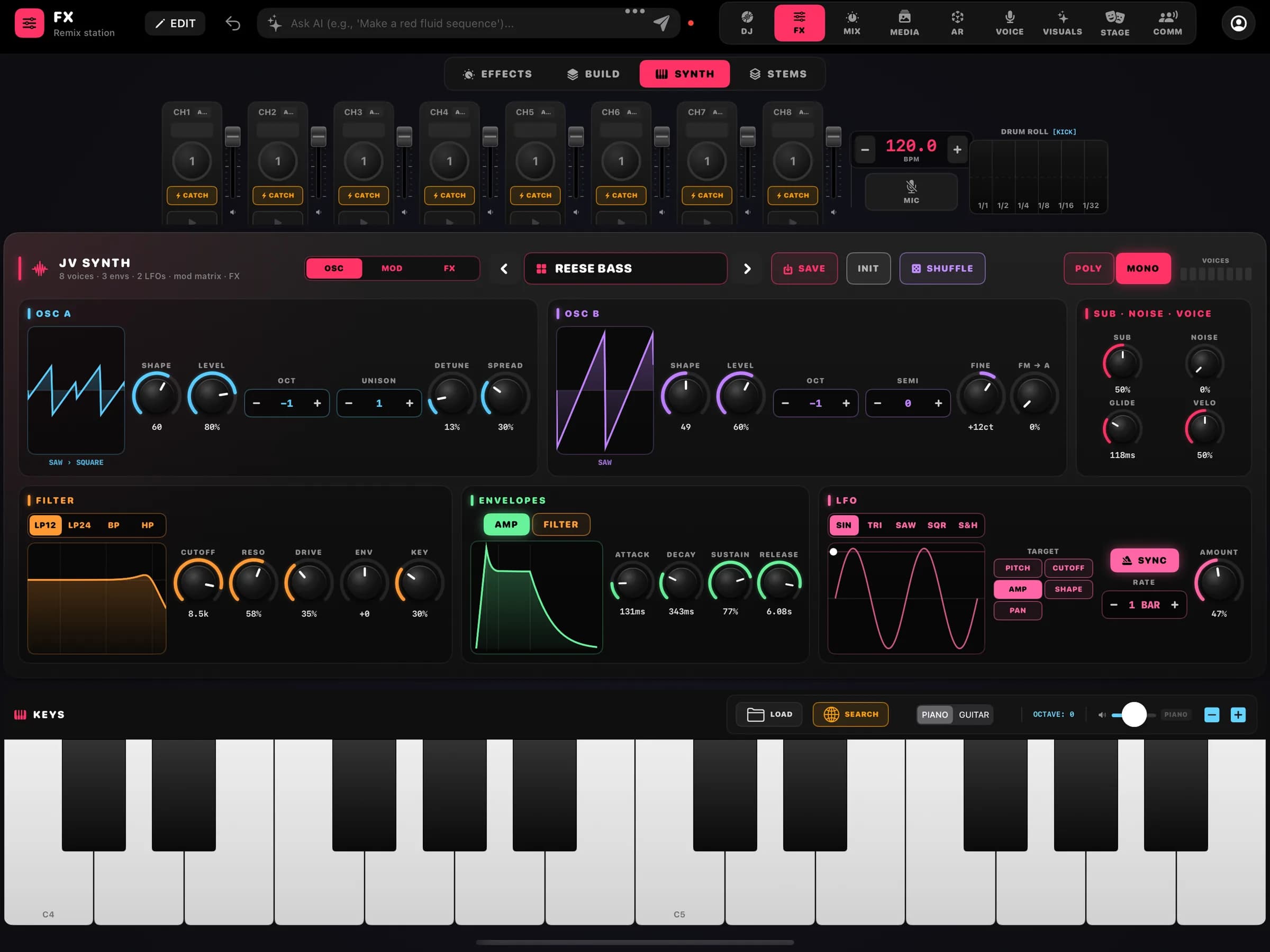
Task: Decrease OSC A unison with minus
Action: tap(349, 404)
